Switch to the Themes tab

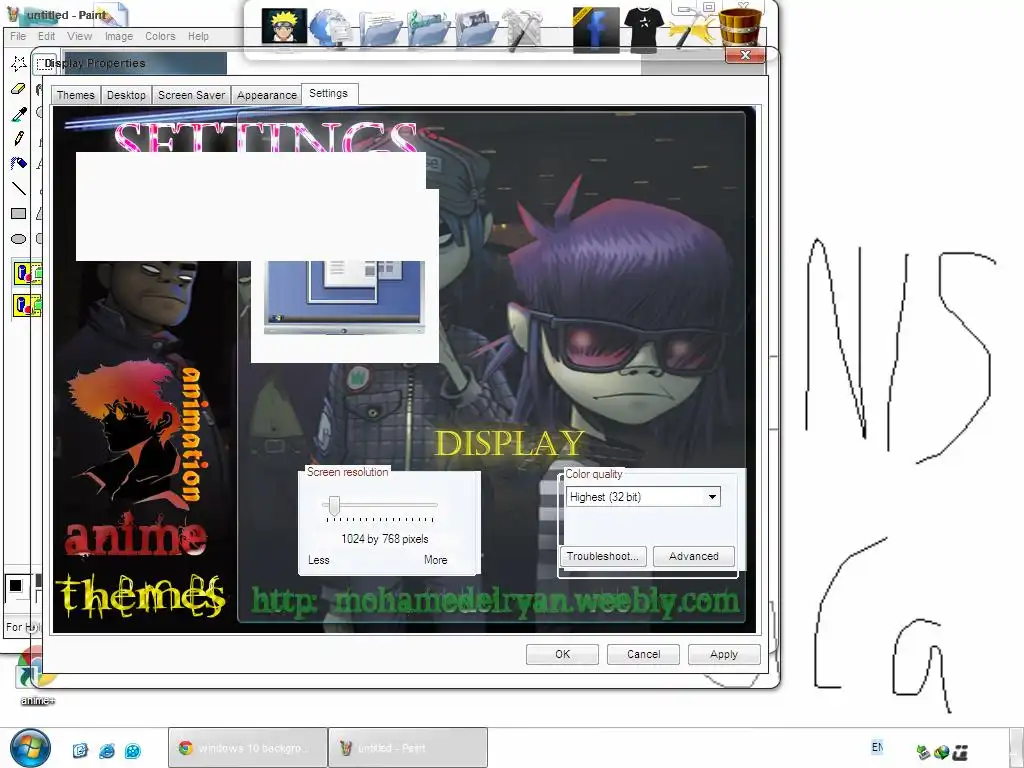(x=76, y=95)
